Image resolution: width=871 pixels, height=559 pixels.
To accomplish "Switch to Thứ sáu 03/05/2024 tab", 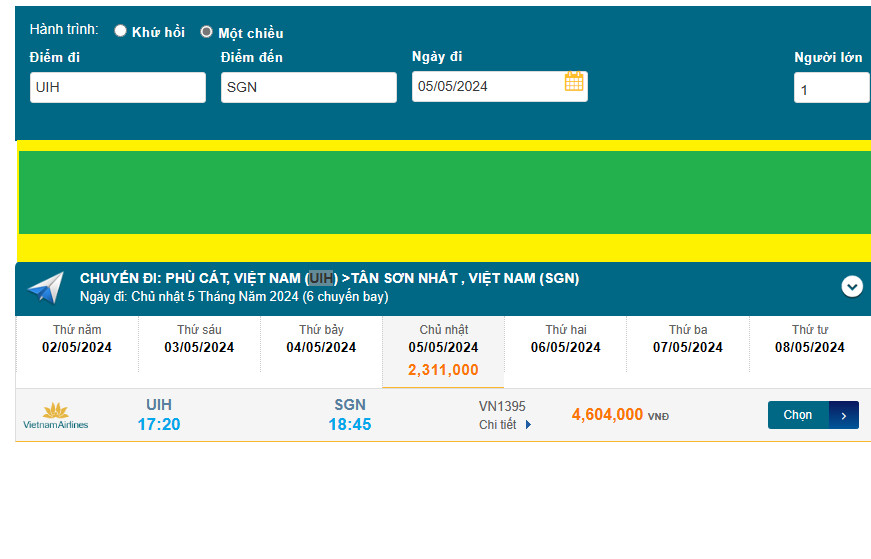I will [x=199, y=339].
